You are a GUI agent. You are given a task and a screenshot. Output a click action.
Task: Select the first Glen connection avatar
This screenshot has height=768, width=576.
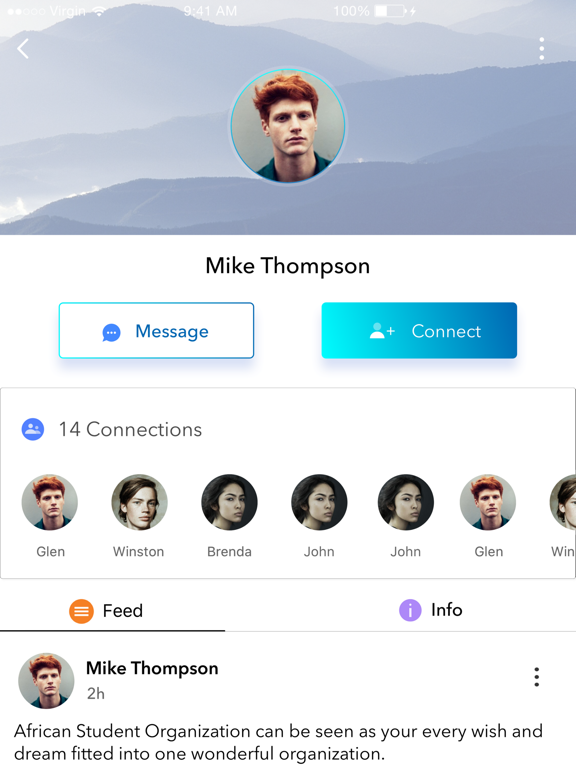click(49, 502)
